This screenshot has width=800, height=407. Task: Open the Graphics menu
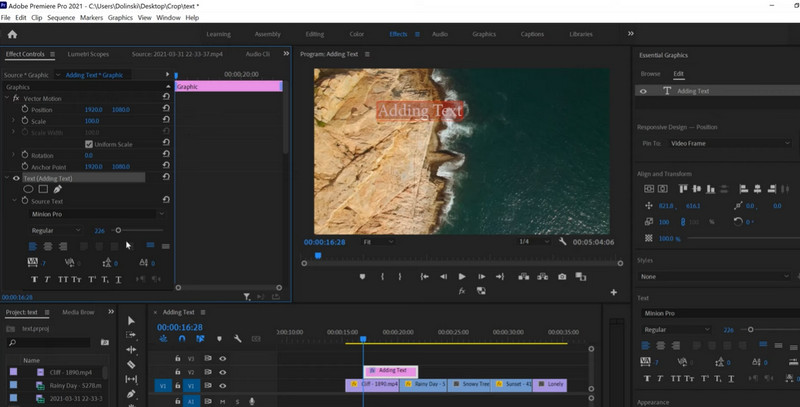pyautogui.click(x=120, y=17)
